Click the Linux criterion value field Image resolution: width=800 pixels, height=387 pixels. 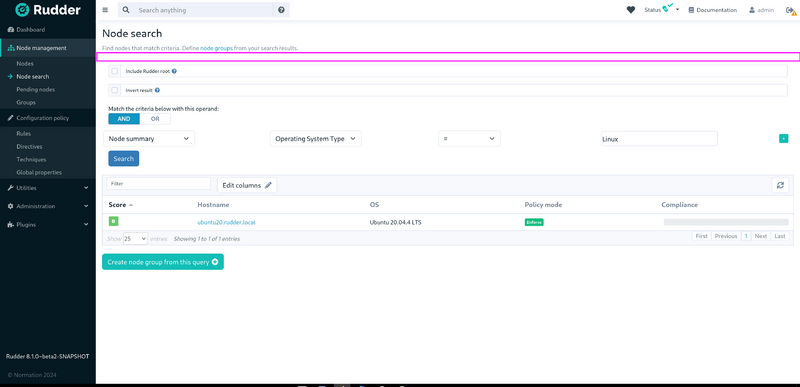pos(659,139)
